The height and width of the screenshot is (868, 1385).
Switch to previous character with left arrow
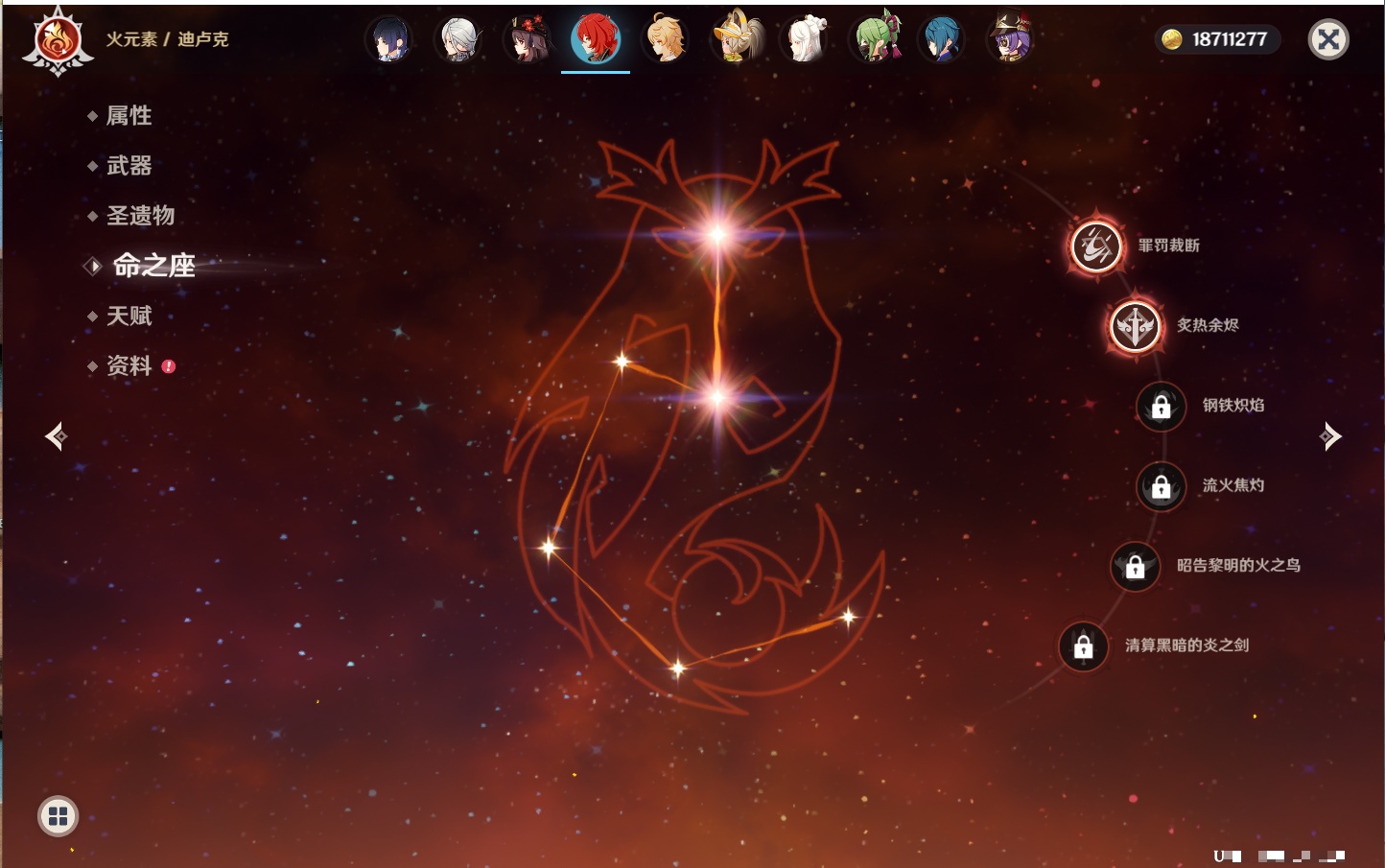coord(57,436)
